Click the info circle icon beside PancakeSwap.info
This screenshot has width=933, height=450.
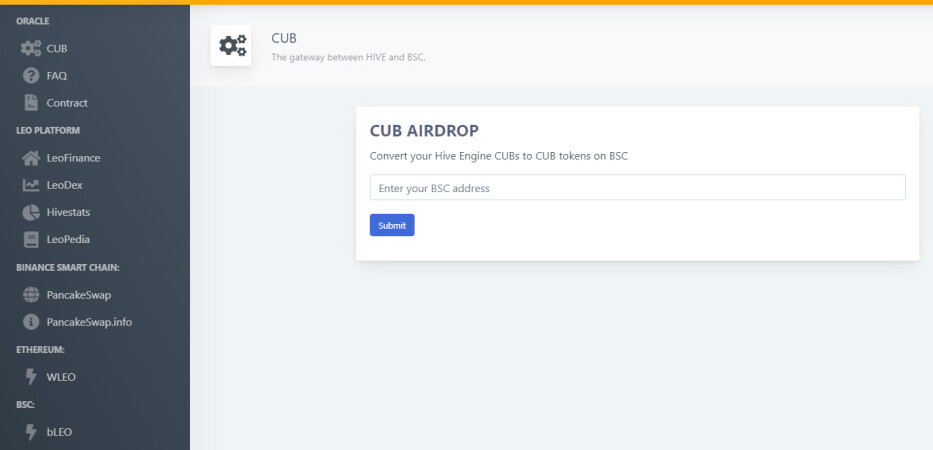pyautogui.click(x=31, y=322)
